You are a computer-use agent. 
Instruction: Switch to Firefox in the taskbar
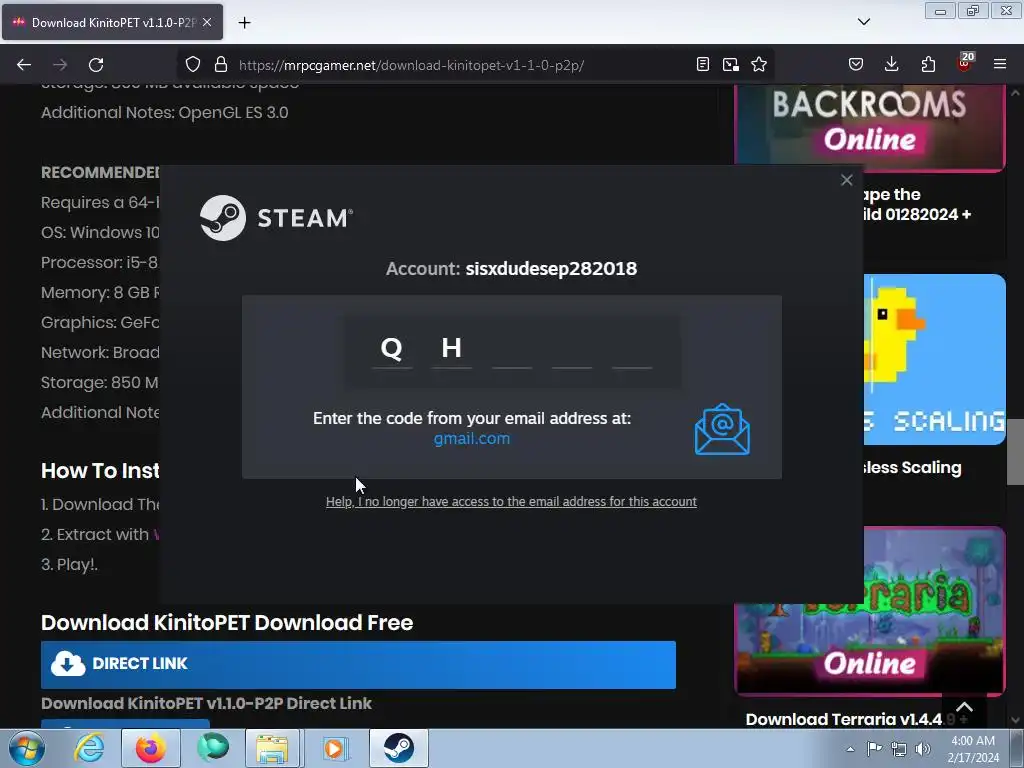tap(151, 748)
